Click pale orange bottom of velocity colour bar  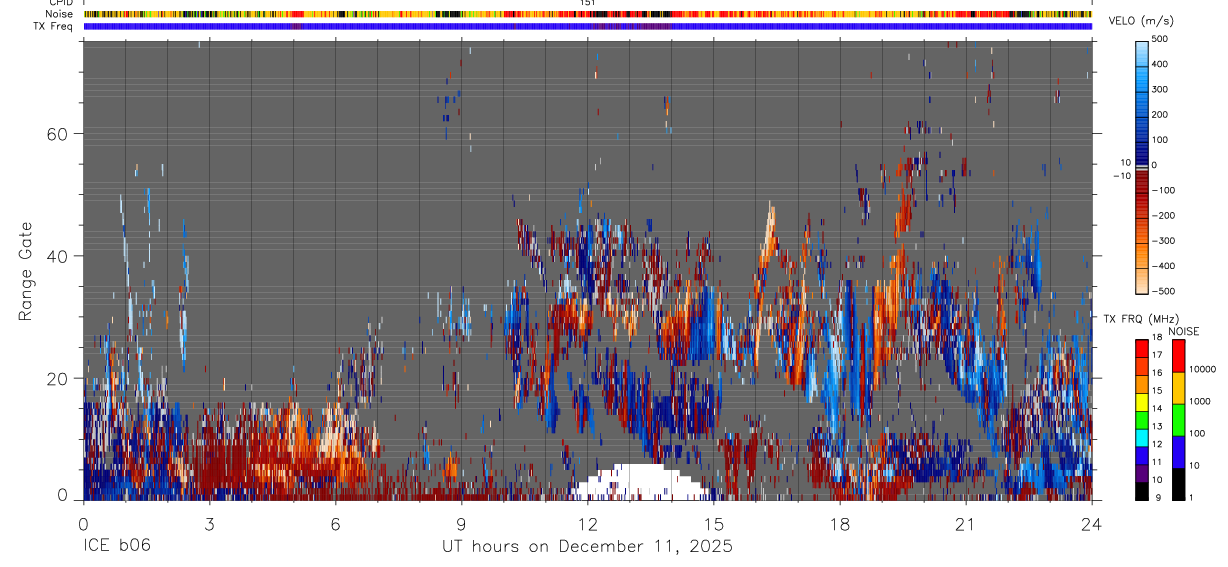click(x=1141, y=283)
